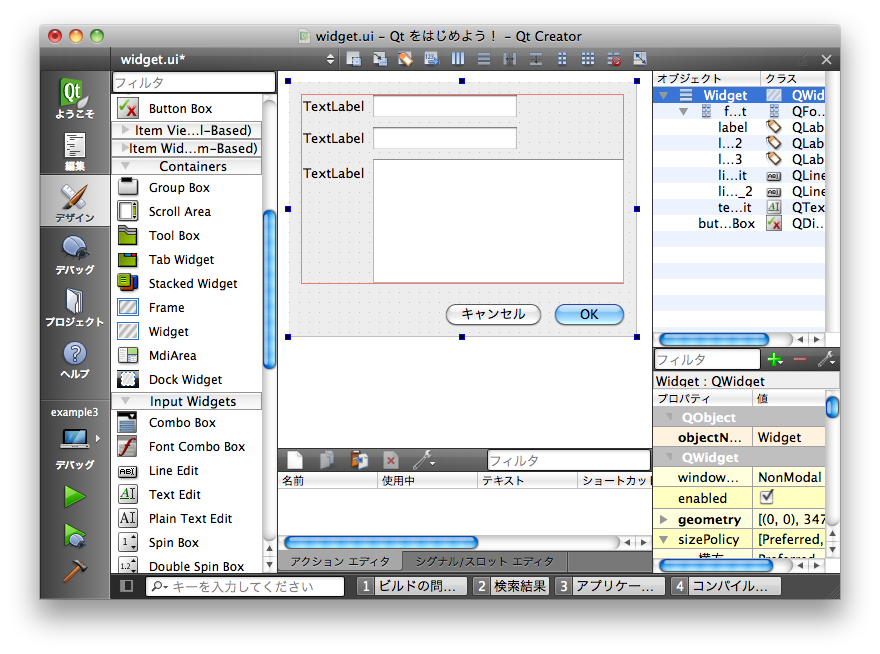This screenshot has height=654, width=880.
Task: Click the キャンセル button in the form
Action: [x=493, y=314]
